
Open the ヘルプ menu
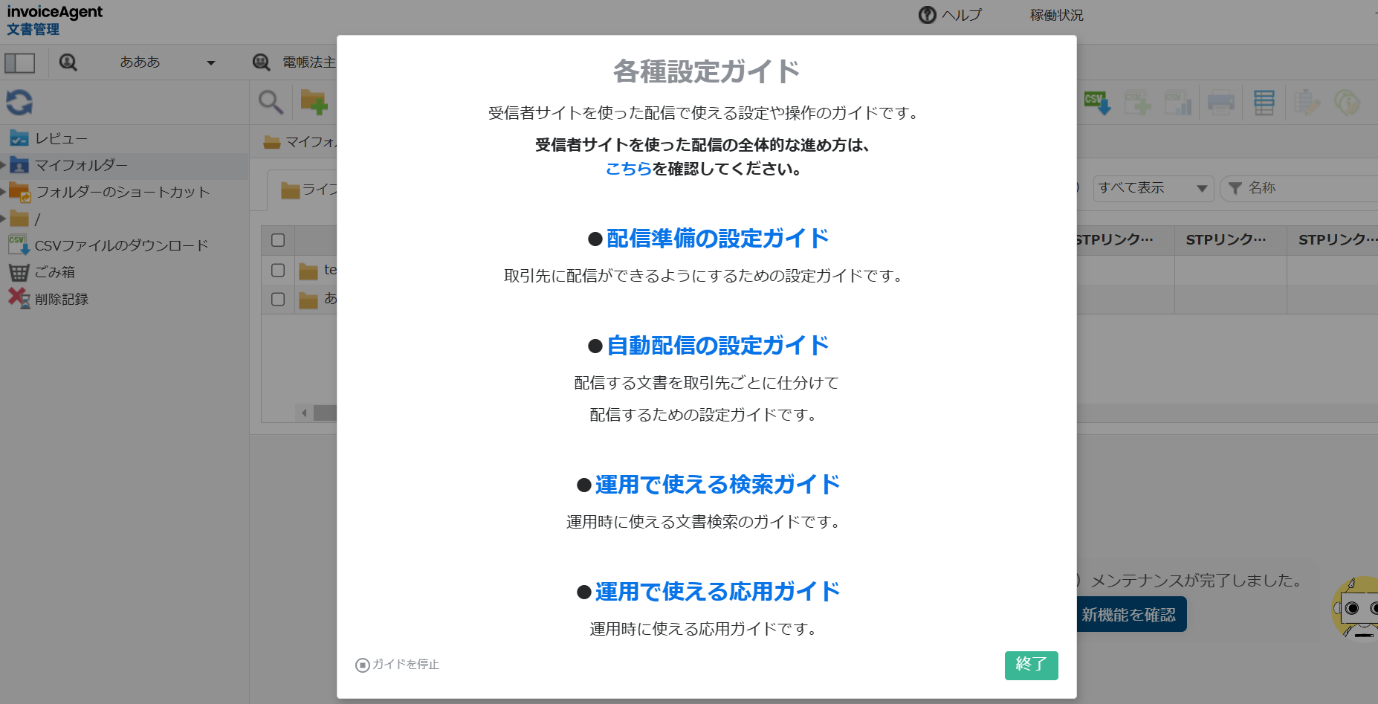[x=950, y=15]
